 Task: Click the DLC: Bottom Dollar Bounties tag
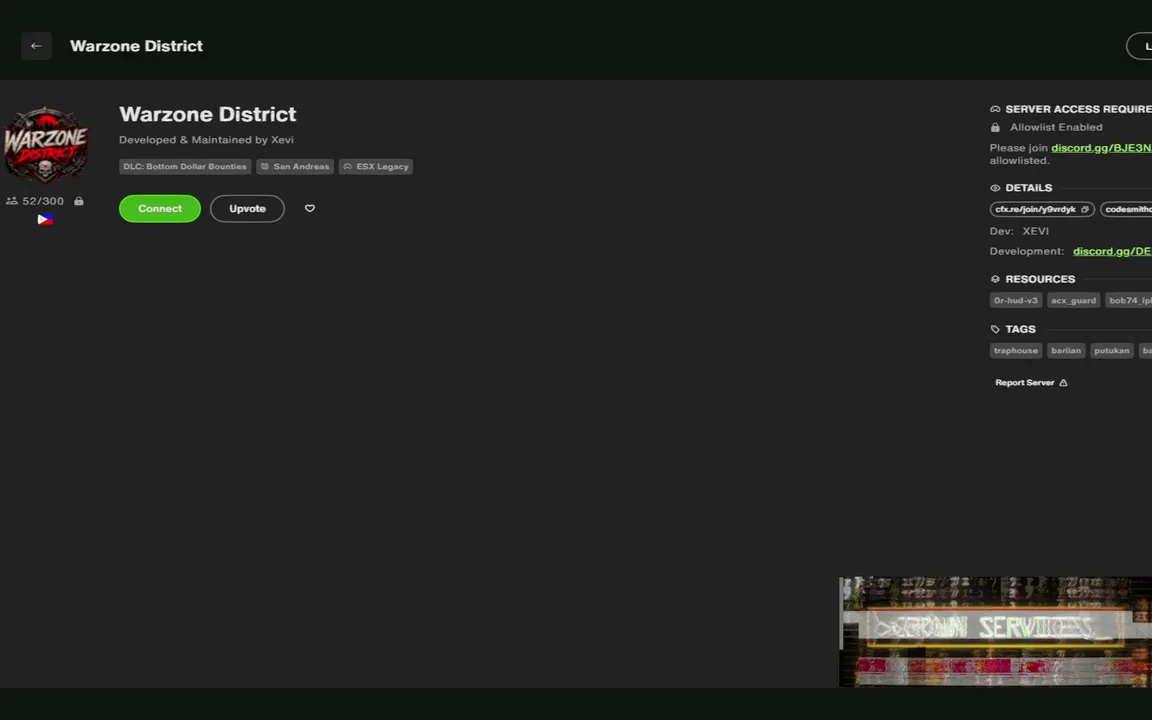coord(185,167)
